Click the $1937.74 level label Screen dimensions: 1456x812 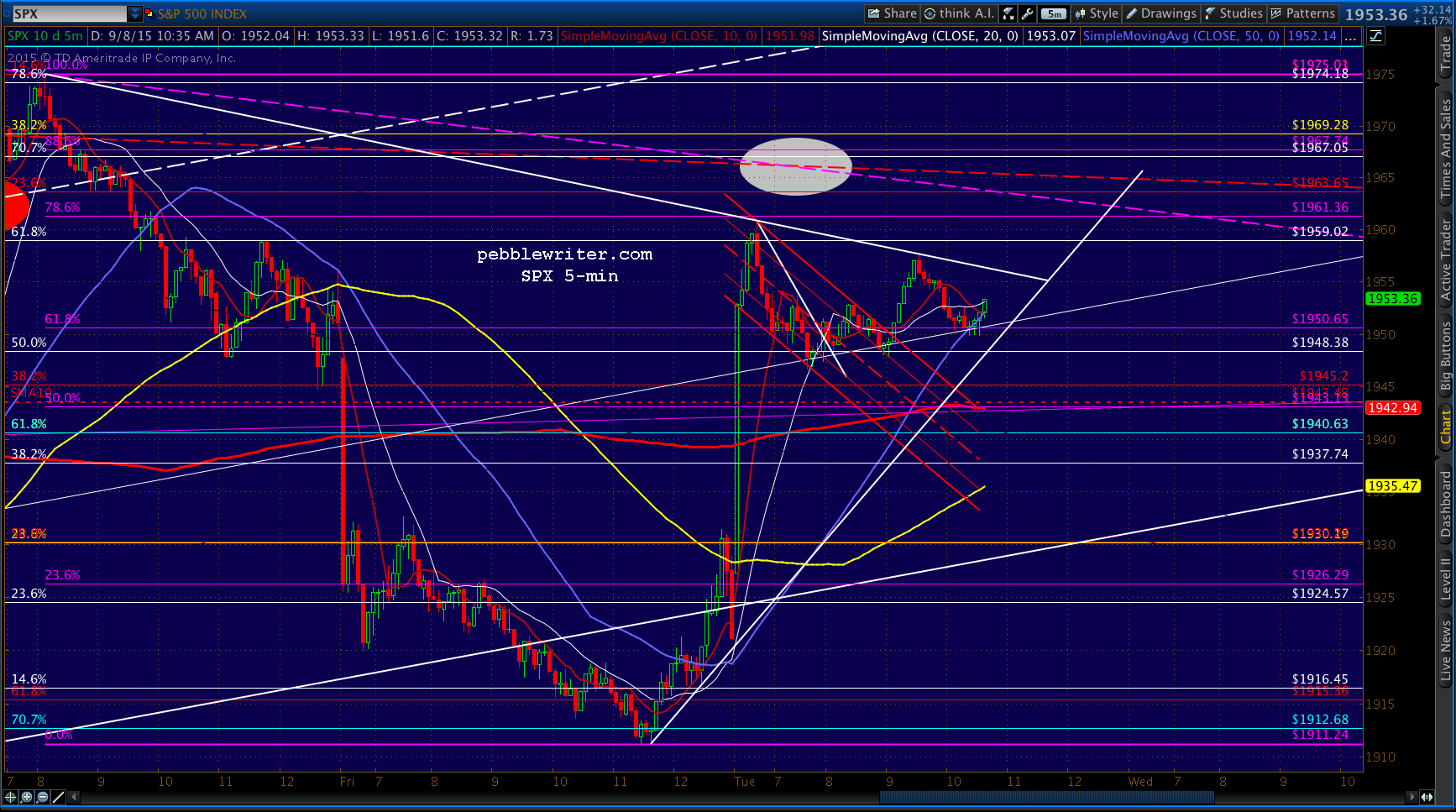1320,454
